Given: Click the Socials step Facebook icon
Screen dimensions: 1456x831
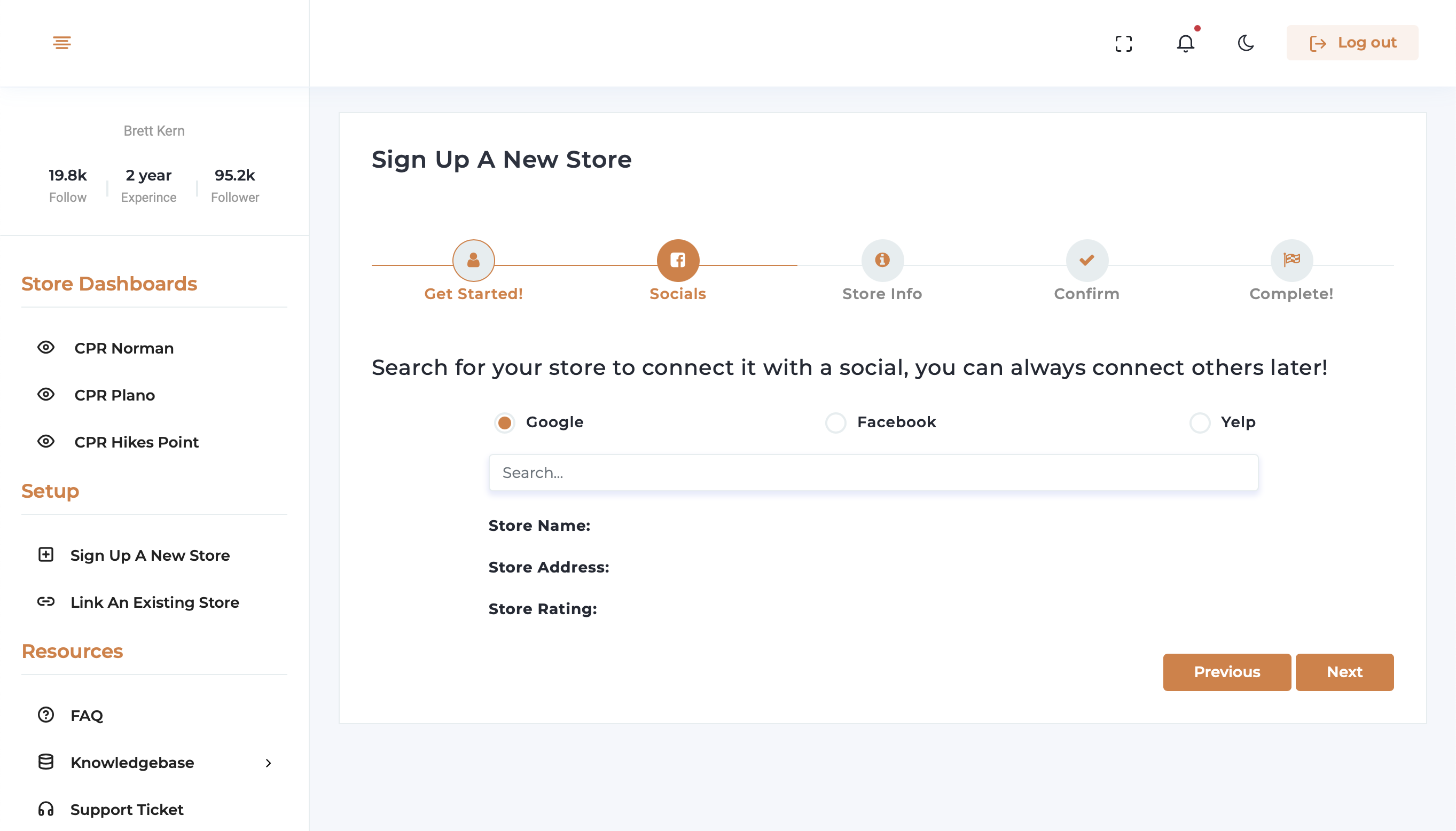Looking at the screenshot, I should (x=677, y=260).
